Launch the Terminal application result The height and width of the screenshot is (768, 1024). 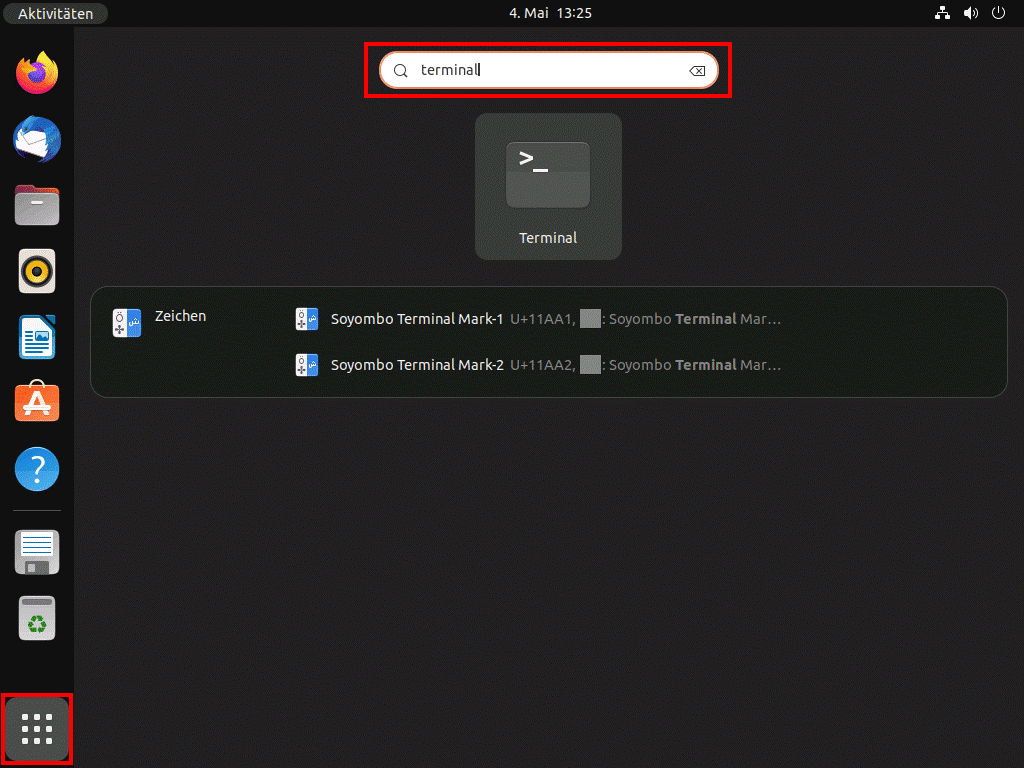548,187
